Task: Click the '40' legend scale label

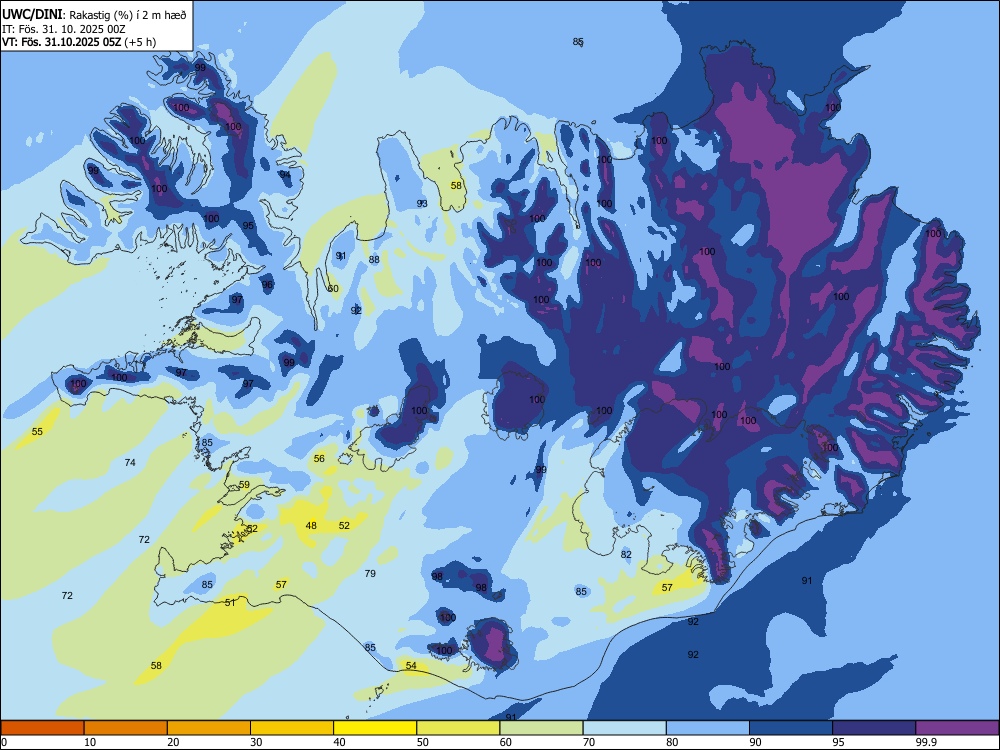Action: 339,742
